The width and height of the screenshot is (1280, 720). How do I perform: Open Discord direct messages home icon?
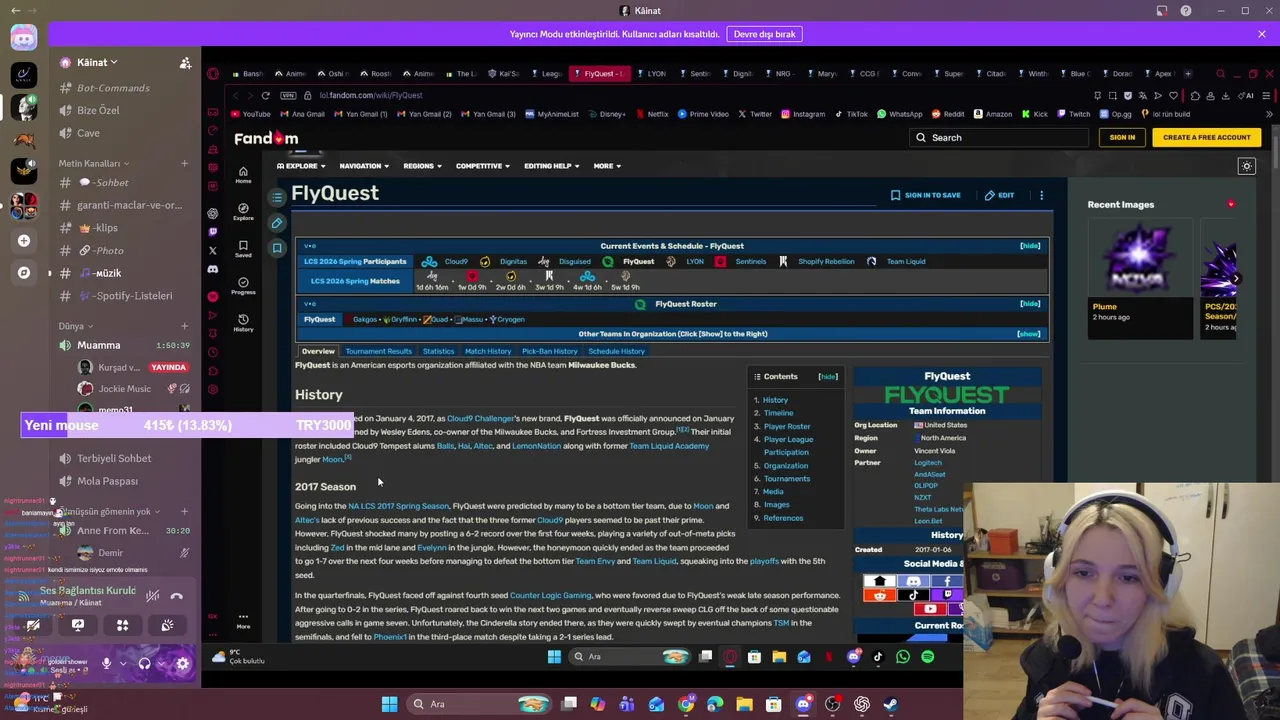pyautogui.click(x=24, y=38)
